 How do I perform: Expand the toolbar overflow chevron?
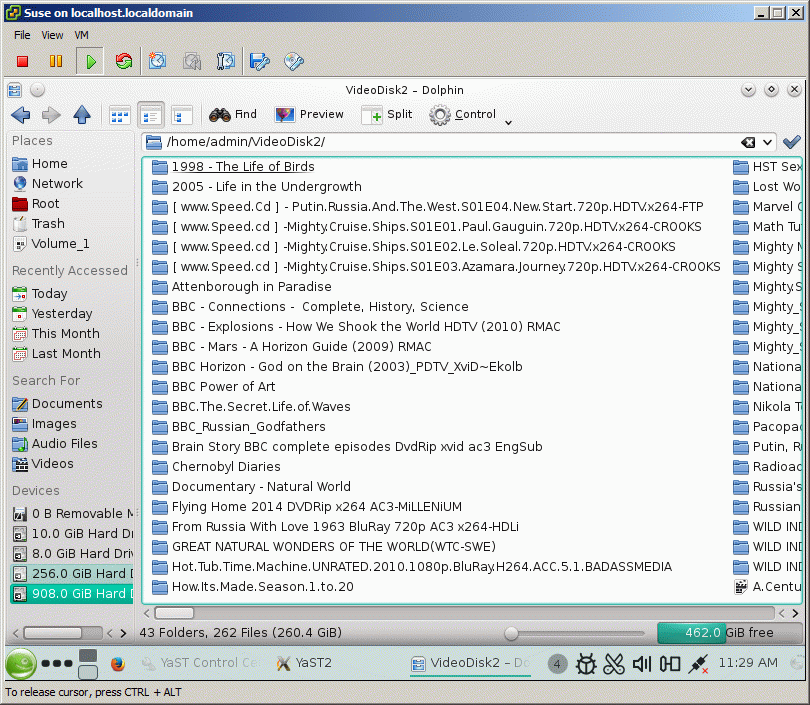click(508, 122)
